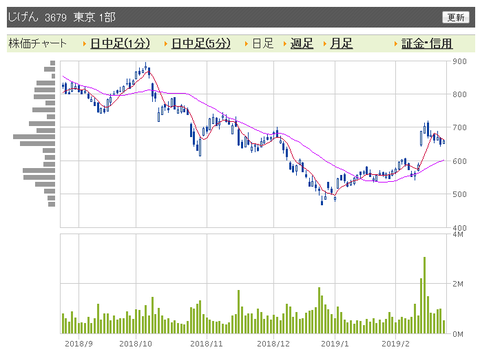This screenshot has height=363, width=480.
Task: Open the 証金・信用 margin data link
Action: click(x=427, y=43)
